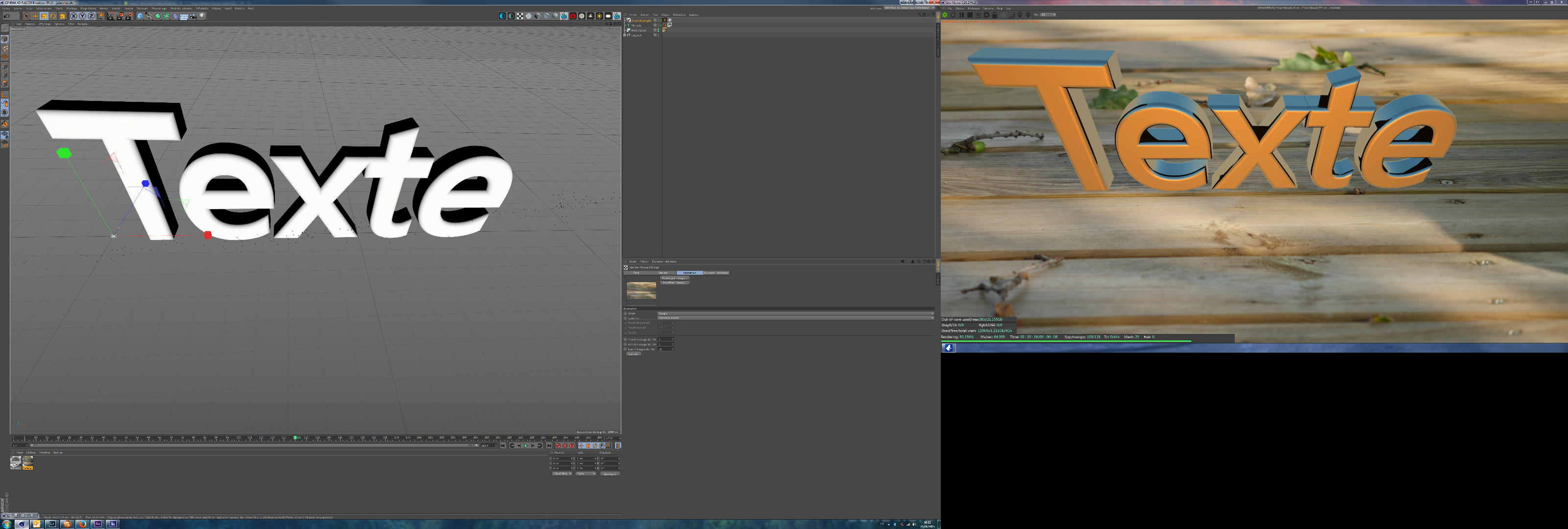The height and width of the screenshot is (529, 1568).
Task: Click the red camera Octane icon
Action: point(573,17)
